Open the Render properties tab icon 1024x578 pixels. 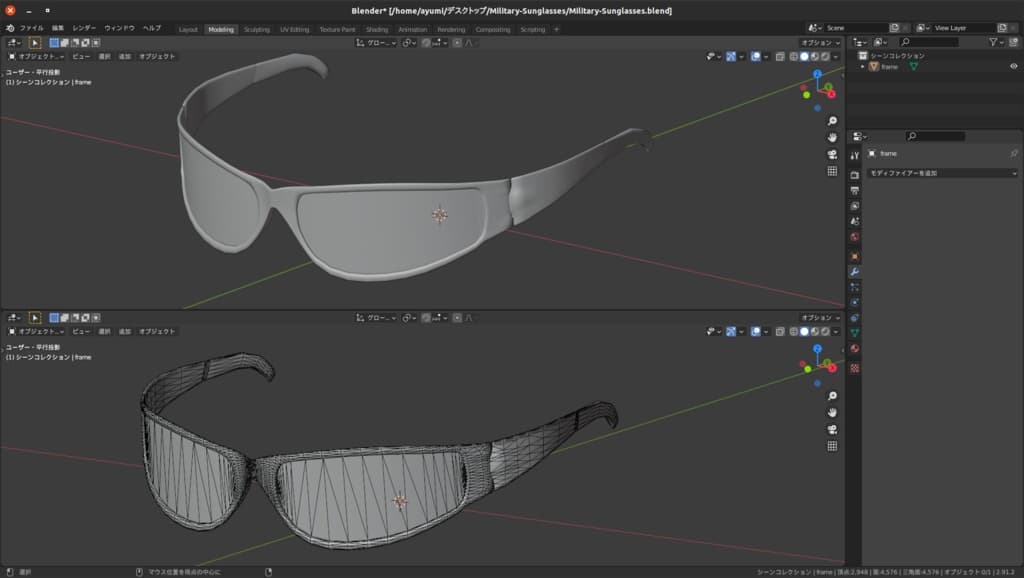pos(854,173)
